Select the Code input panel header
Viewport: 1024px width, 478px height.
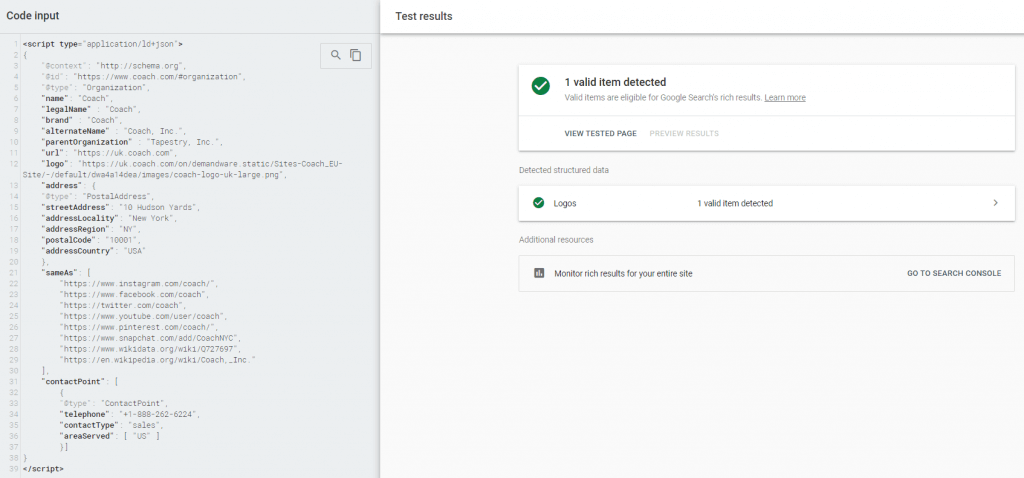pos(33,15)
